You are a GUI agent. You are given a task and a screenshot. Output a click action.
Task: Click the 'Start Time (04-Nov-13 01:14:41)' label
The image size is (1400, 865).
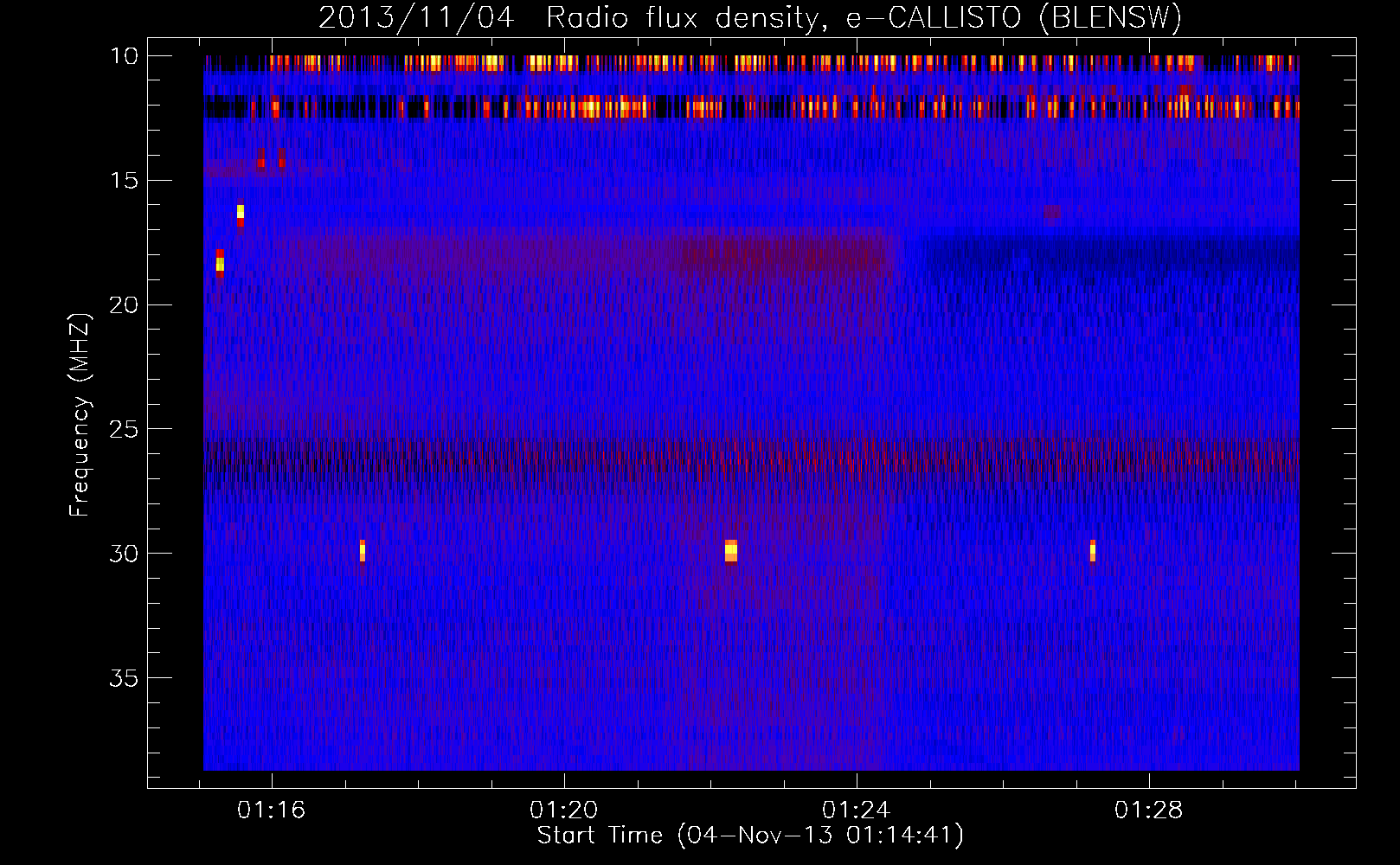tap(750, 836)
